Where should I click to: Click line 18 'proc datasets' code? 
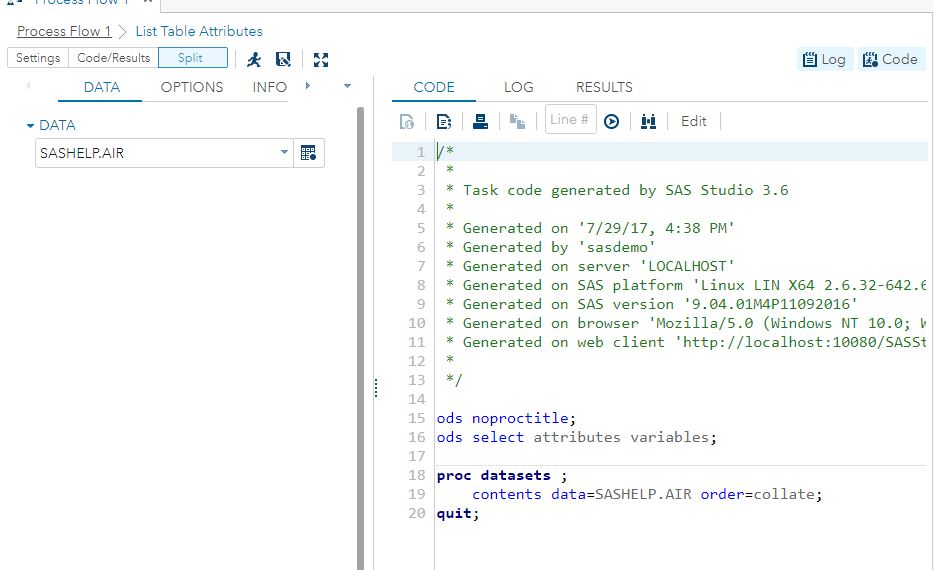click(x=502, y=475)
